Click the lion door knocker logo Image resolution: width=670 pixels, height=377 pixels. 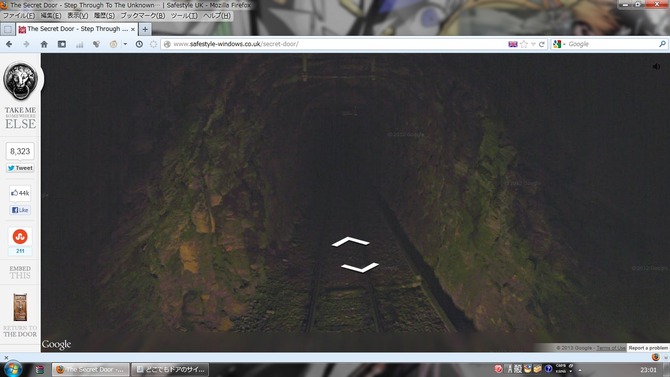point(20,81)
